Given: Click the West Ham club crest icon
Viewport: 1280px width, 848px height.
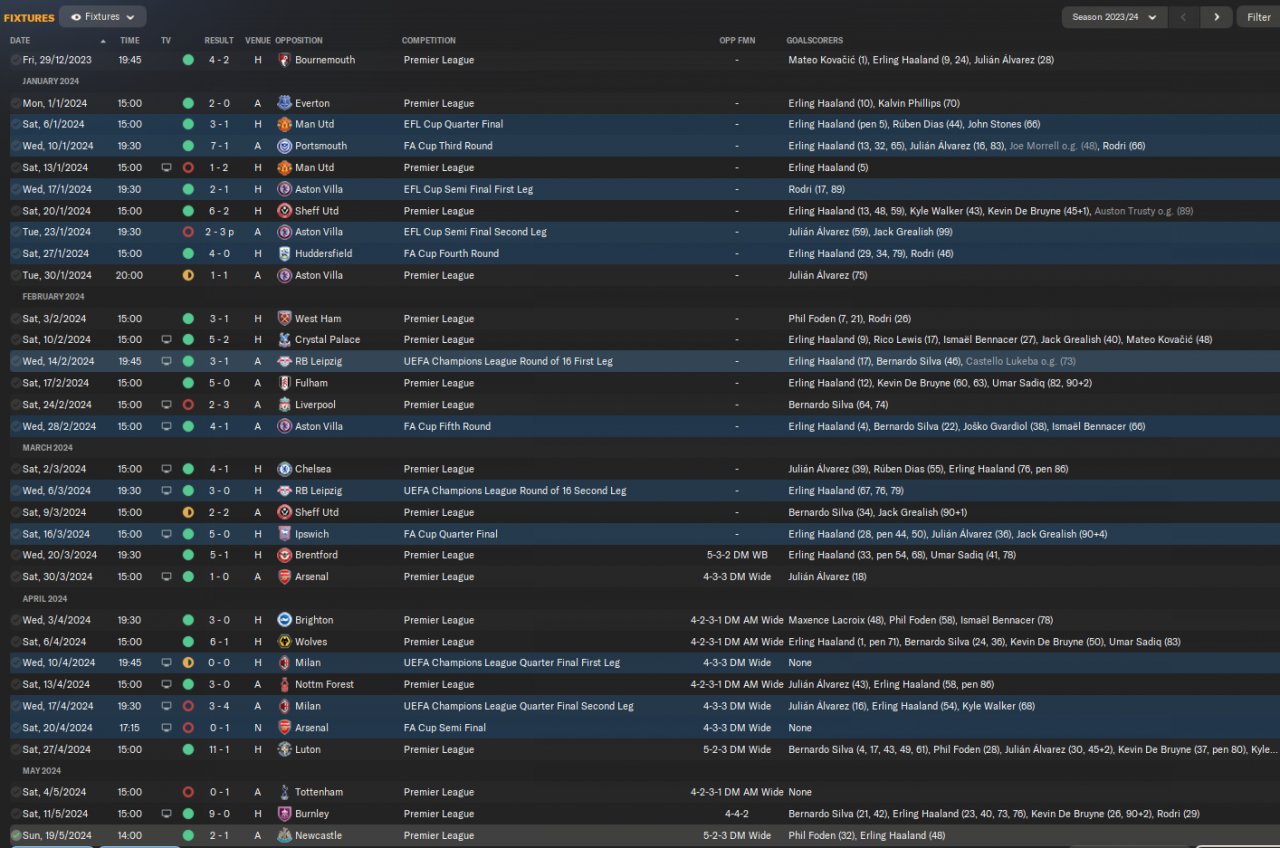Looking at the screenshot, I should [x=284, y=319].
